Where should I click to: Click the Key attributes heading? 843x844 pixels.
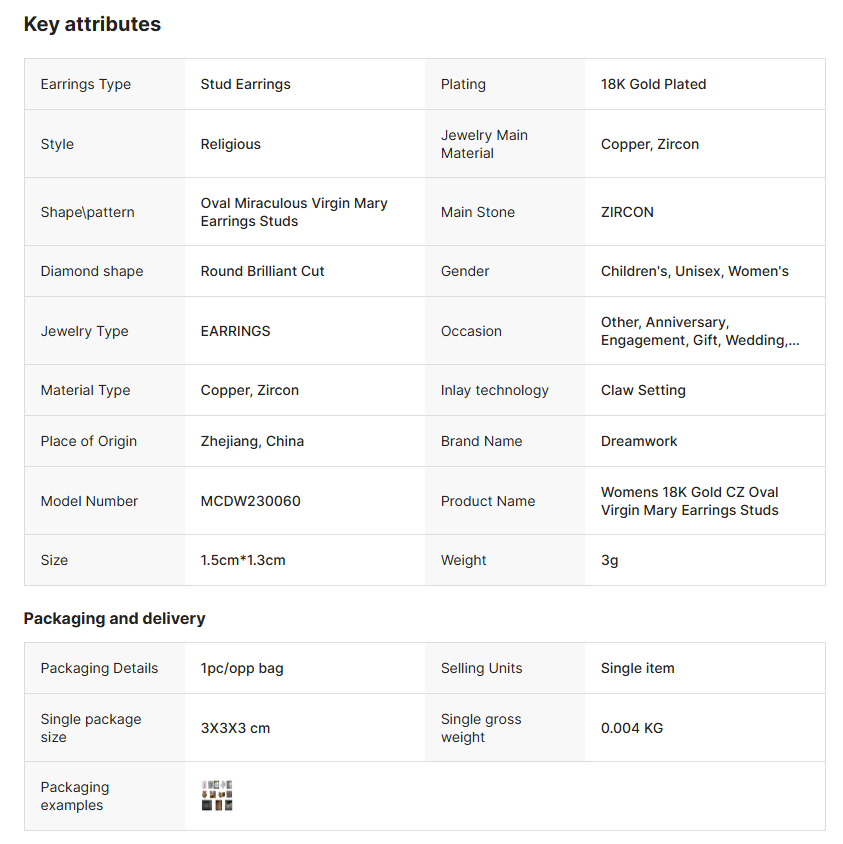point(92,25)
